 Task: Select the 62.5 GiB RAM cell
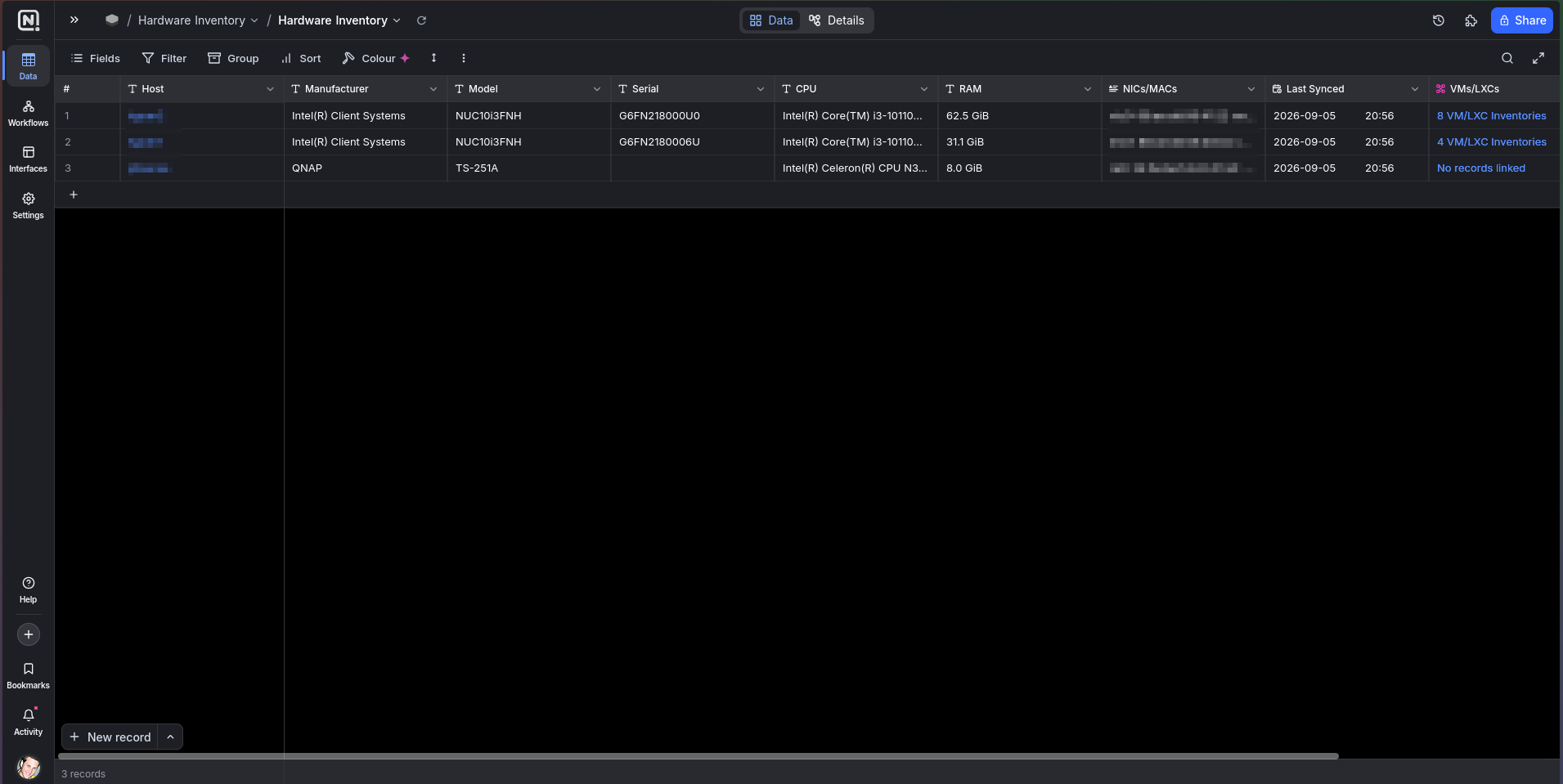pos(1020,116)
